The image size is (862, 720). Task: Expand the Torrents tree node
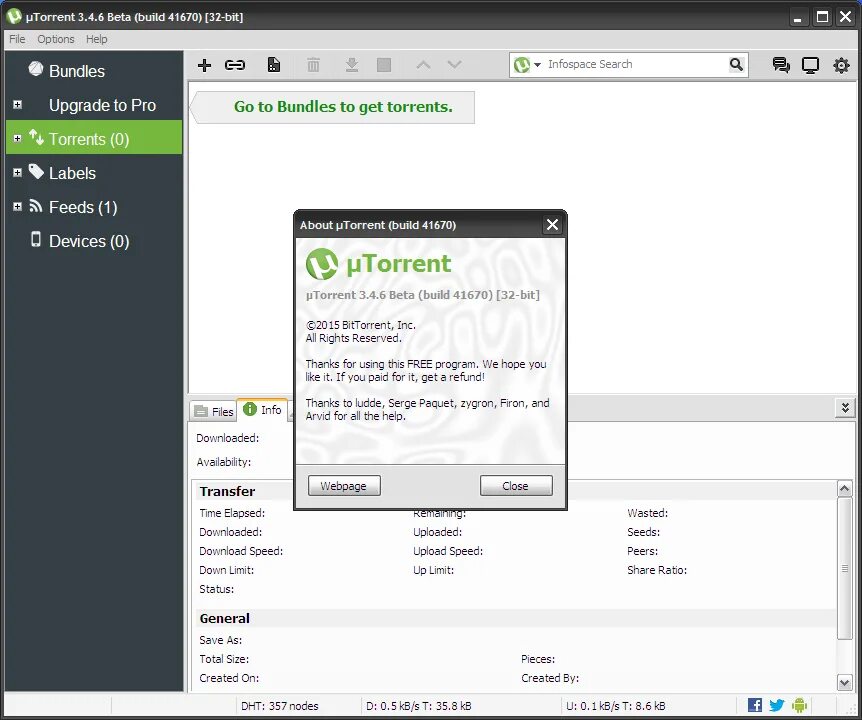click(18, 139)
